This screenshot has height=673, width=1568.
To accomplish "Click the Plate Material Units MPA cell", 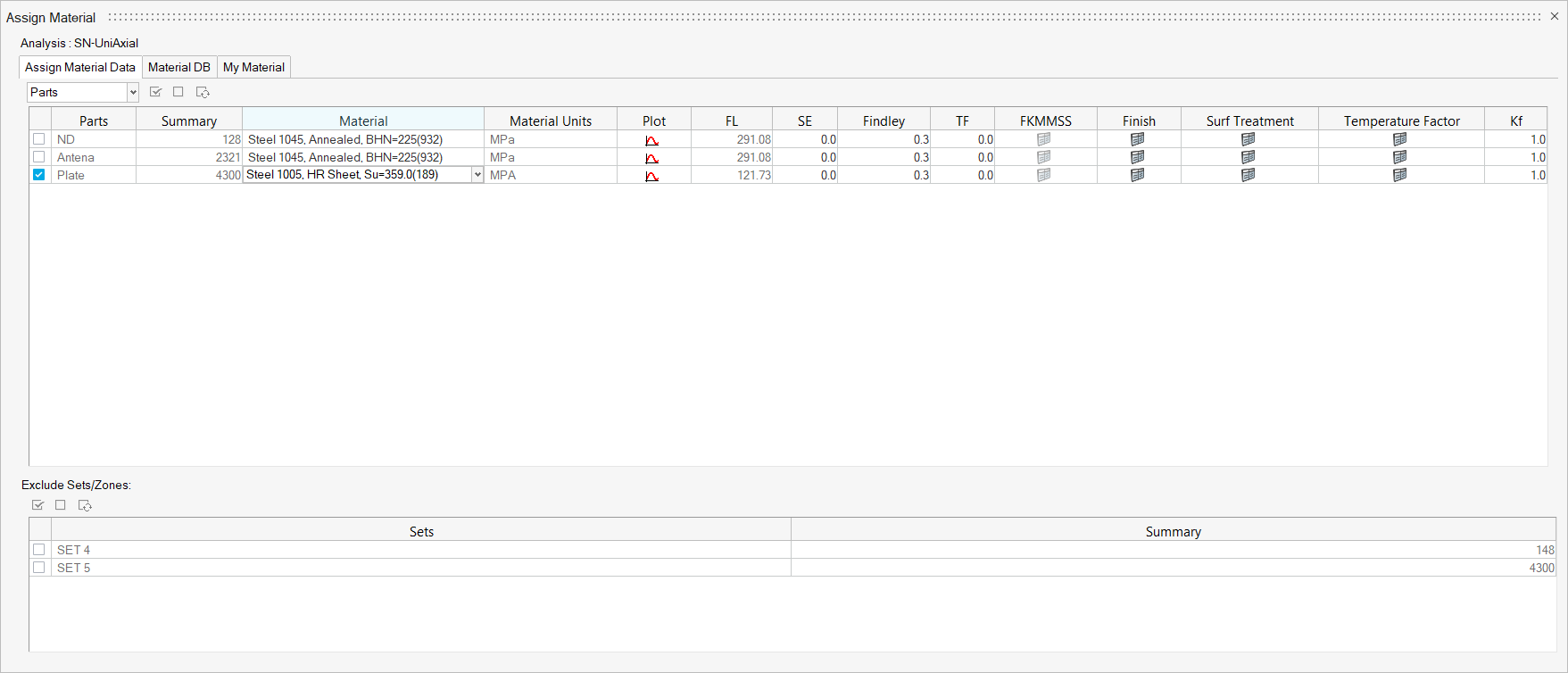I will [x=551, y=175].
